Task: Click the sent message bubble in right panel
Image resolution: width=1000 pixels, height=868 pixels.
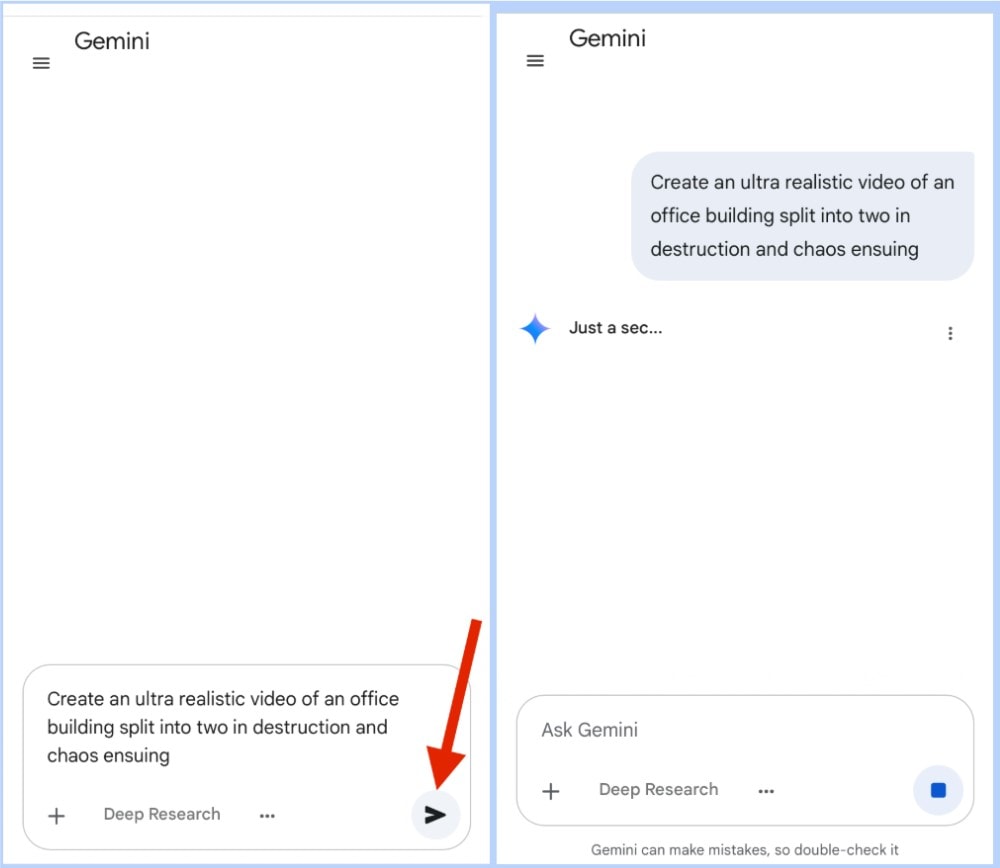Action: [x=802, y=216]
